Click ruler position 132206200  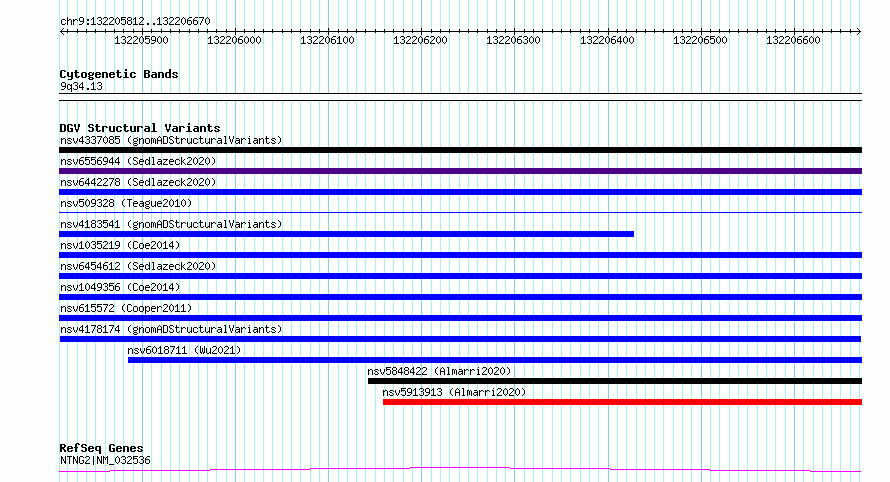tap(421, 40)
